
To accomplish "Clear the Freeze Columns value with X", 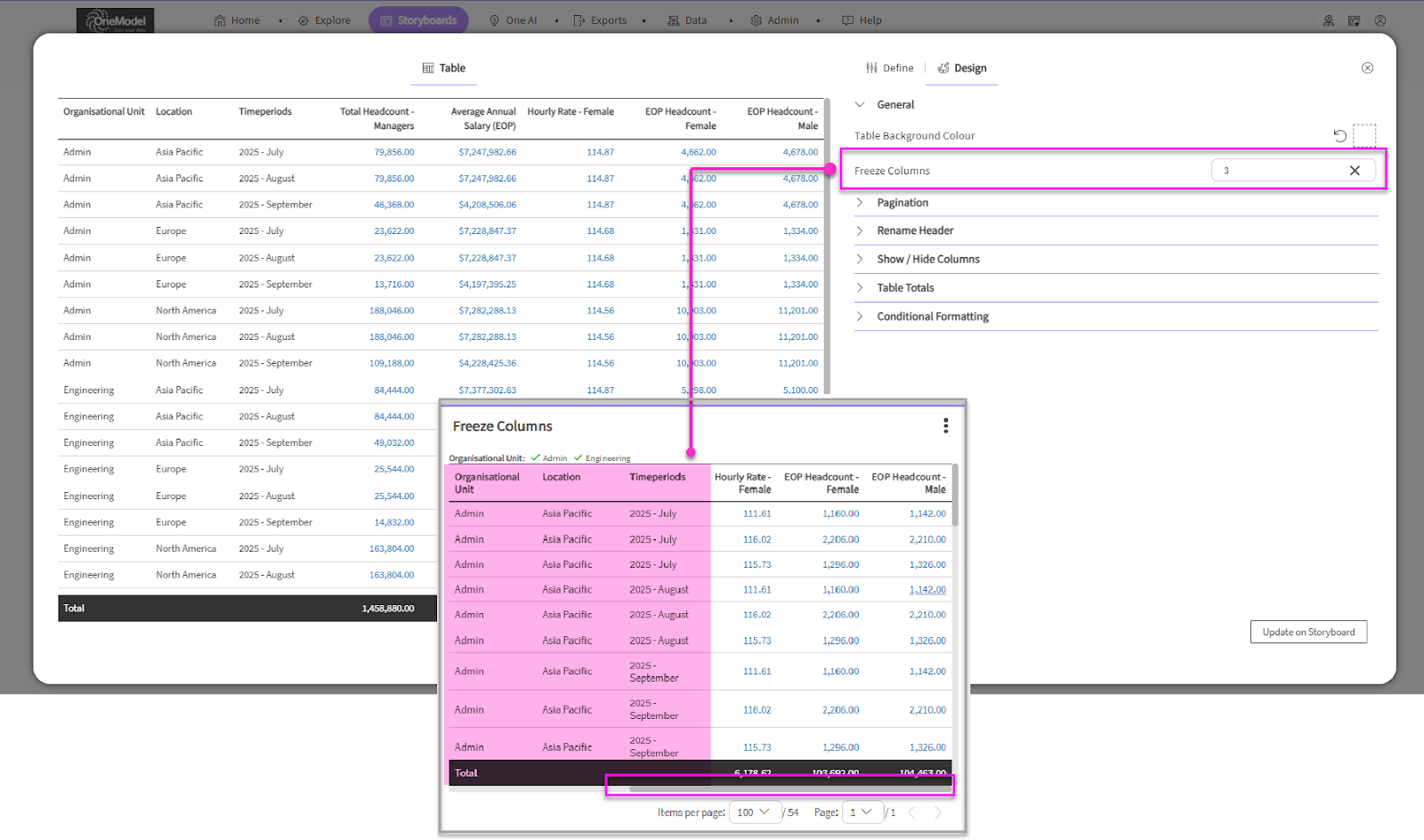I will click(1354, 171).
